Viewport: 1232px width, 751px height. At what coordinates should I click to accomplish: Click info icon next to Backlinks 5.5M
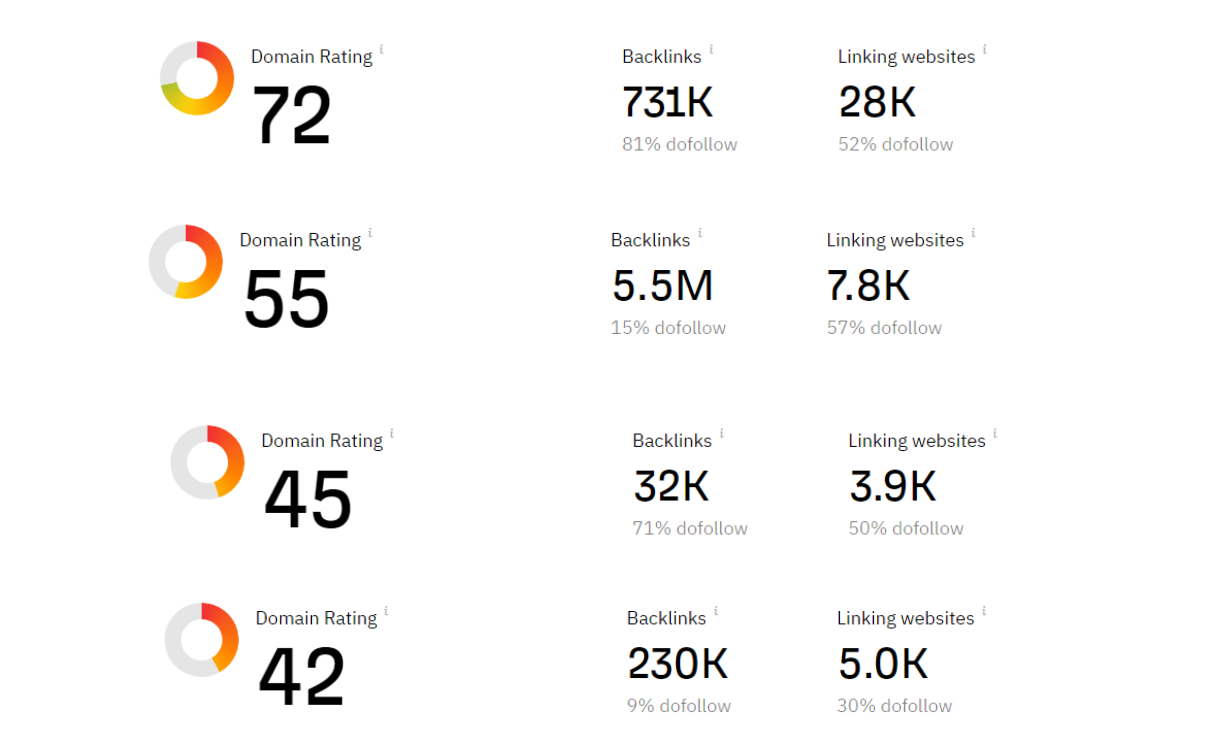click(700, 233)
